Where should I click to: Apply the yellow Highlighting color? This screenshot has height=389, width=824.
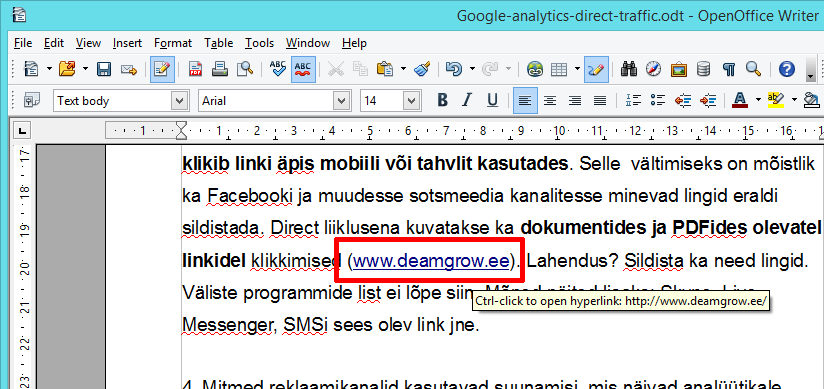coord(776,100)
